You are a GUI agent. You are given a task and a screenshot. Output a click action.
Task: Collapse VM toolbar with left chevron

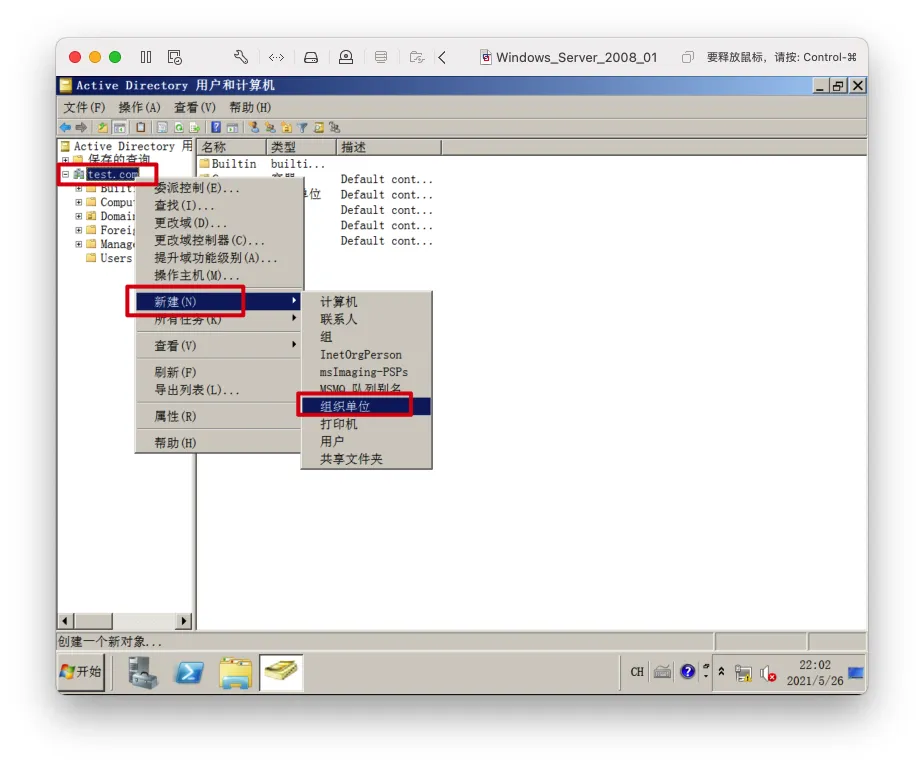[x=442, y=57]
